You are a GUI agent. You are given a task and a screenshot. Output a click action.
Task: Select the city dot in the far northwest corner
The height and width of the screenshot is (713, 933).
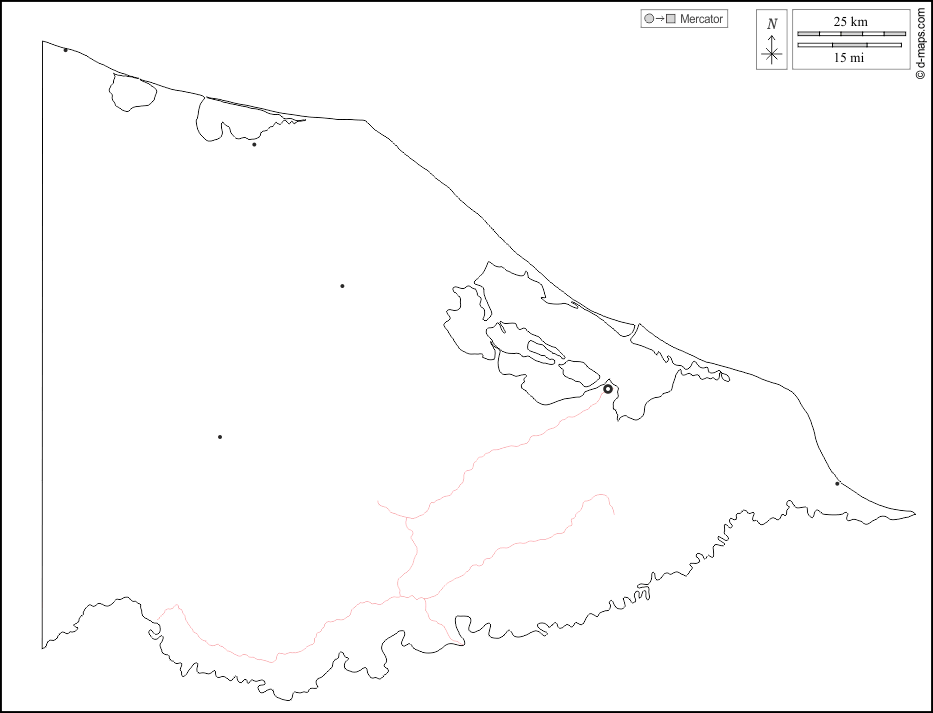click(x=66, y=50)
